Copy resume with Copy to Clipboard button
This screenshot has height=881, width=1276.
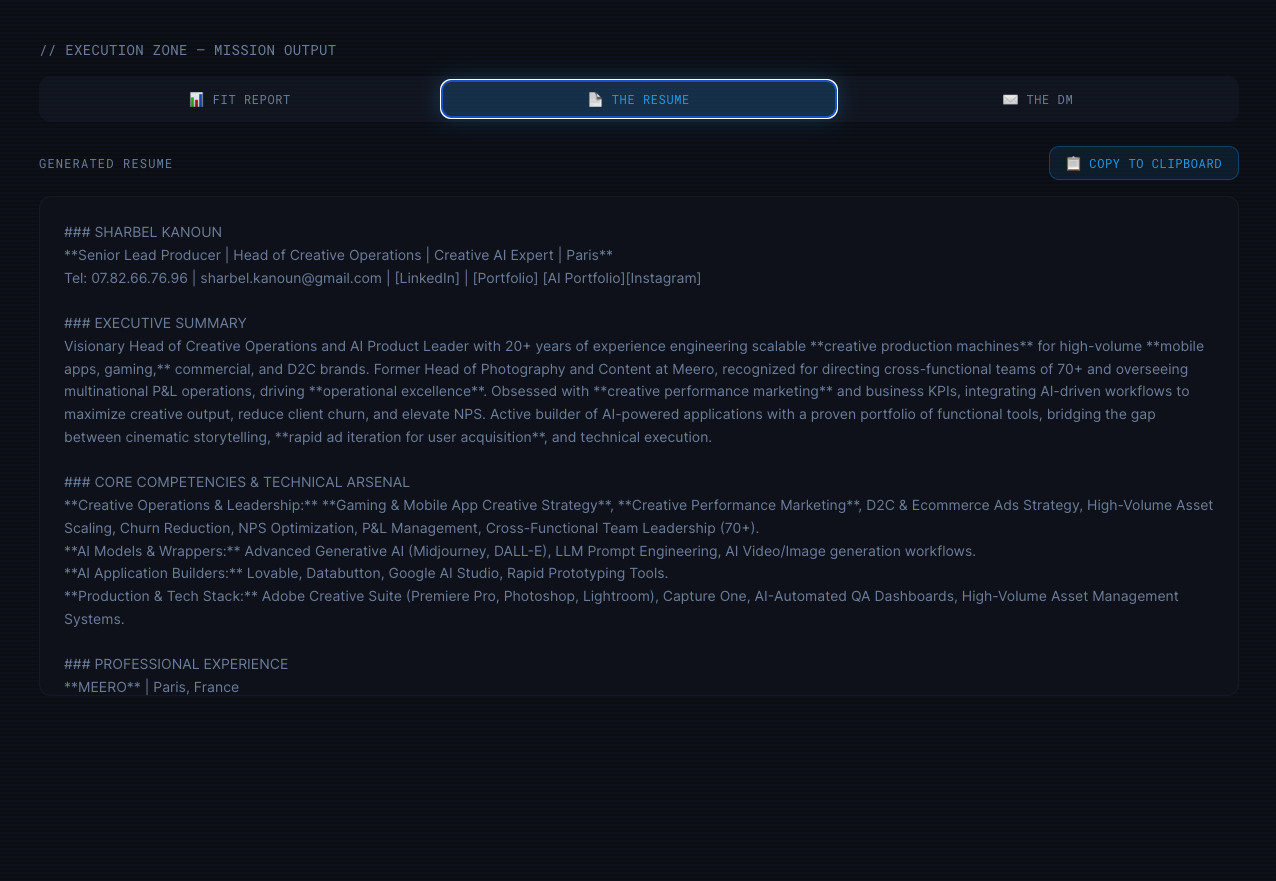point(1144,164)
